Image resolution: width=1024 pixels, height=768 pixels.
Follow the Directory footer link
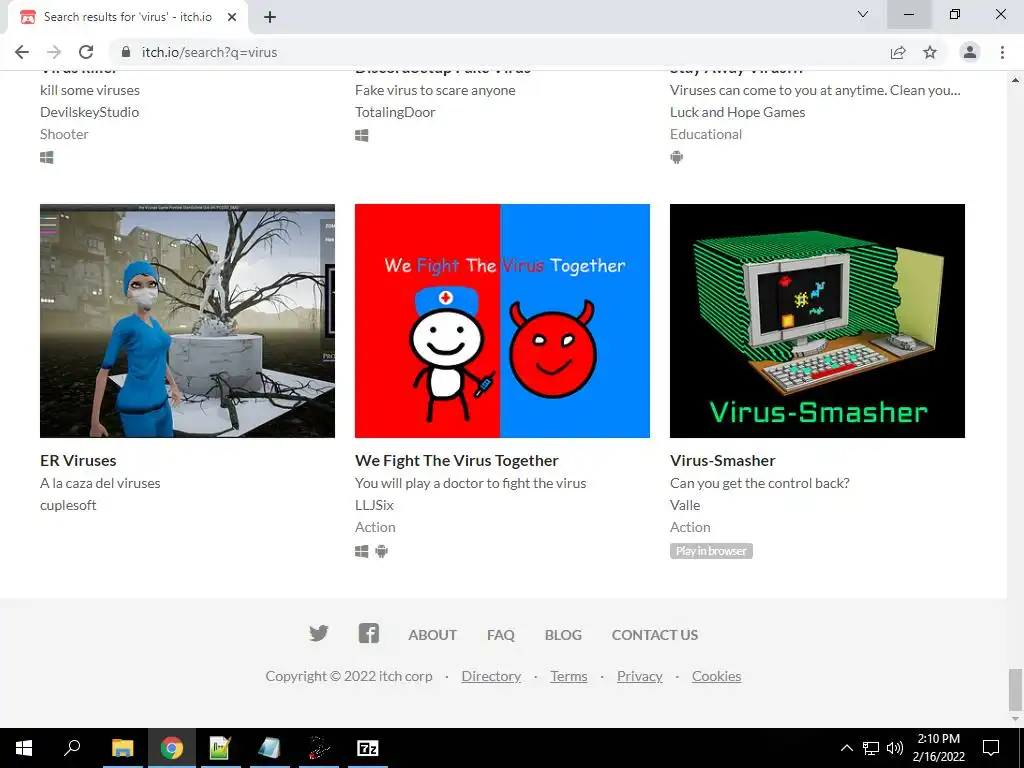491,676
